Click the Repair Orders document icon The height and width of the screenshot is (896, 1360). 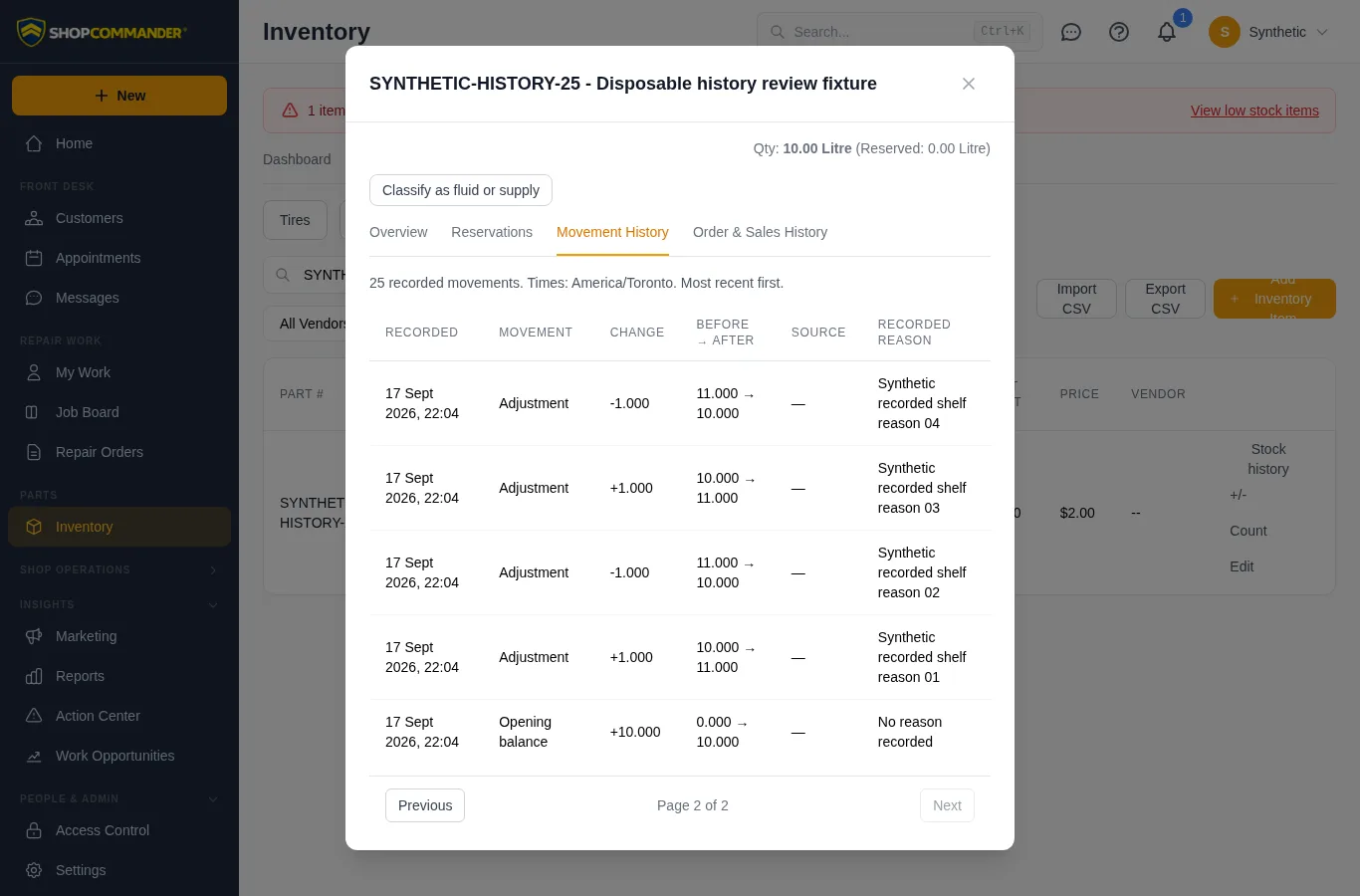(x=34, y=452)
